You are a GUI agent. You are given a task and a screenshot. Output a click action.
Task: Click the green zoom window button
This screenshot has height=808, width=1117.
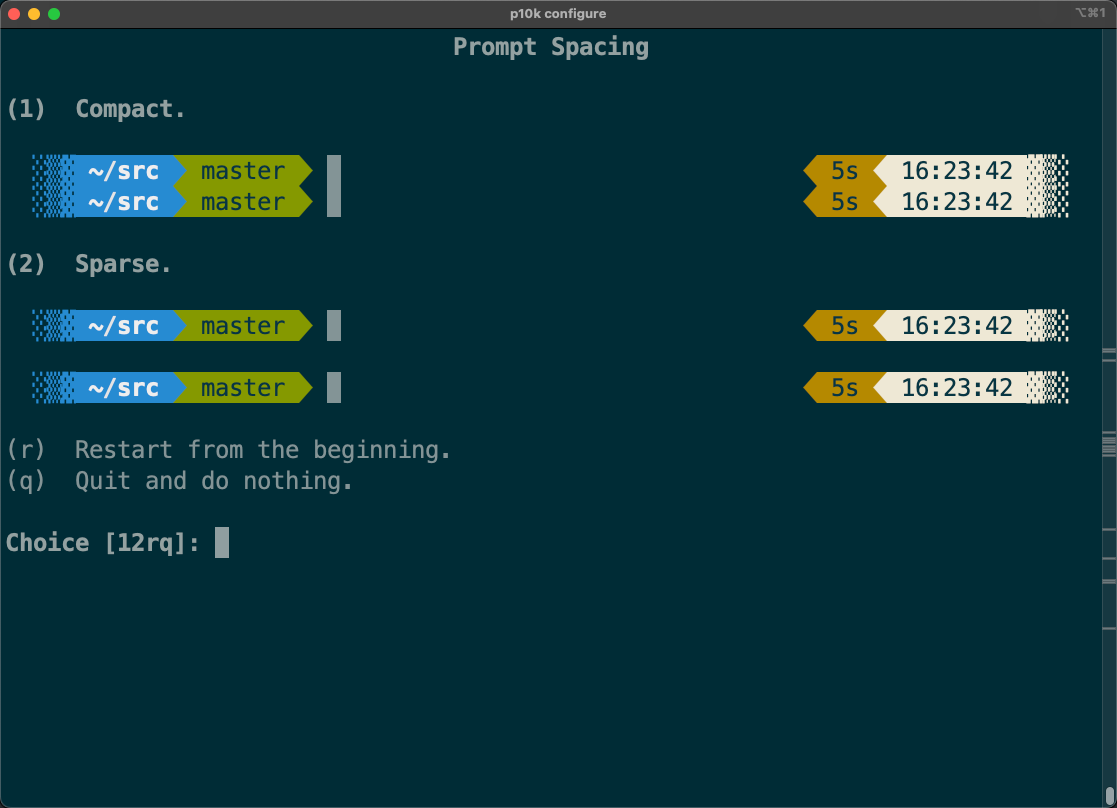pos(54,14)
